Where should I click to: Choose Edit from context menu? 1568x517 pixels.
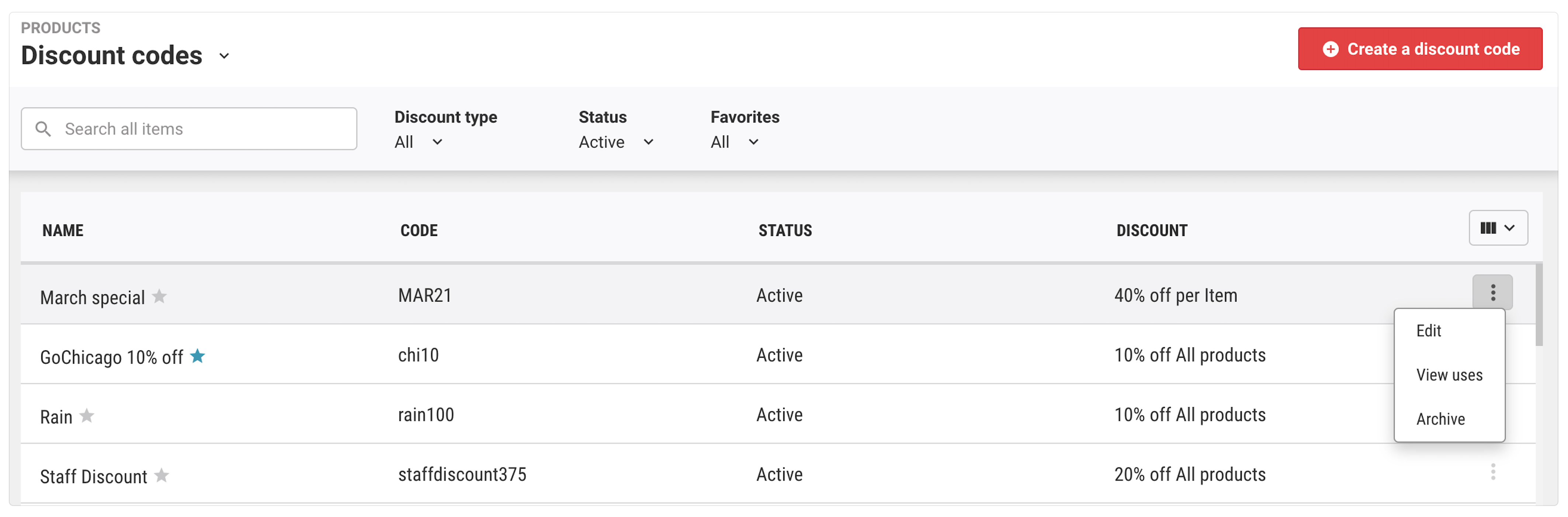point(1429,331)
